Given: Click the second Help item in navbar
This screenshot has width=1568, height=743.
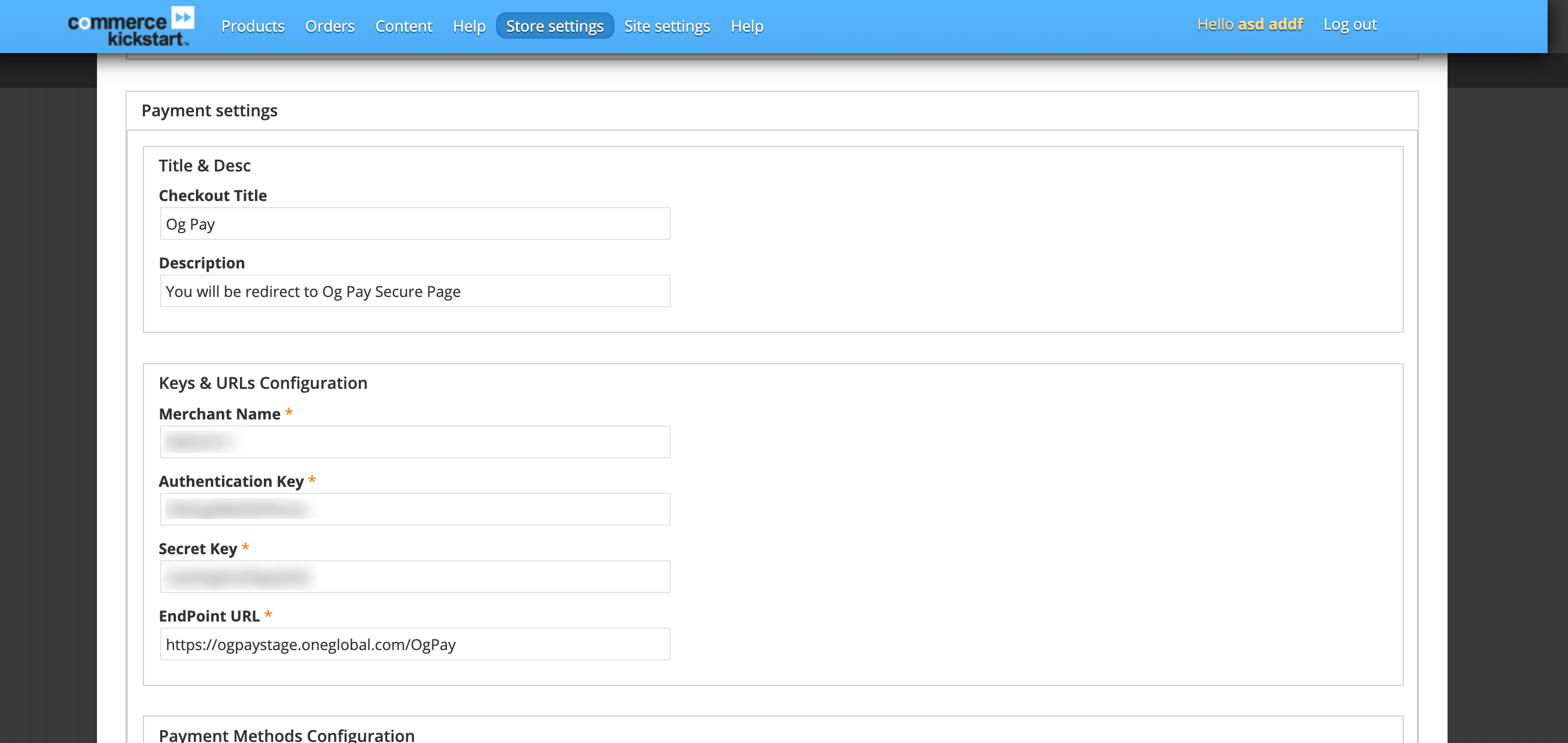Looking at the screenshot, I should pos(747,26).
